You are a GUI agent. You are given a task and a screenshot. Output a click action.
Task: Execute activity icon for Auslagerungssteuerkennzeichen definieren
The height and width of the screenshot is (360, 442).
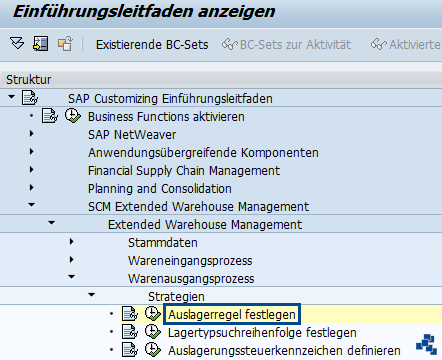point(153,350)
